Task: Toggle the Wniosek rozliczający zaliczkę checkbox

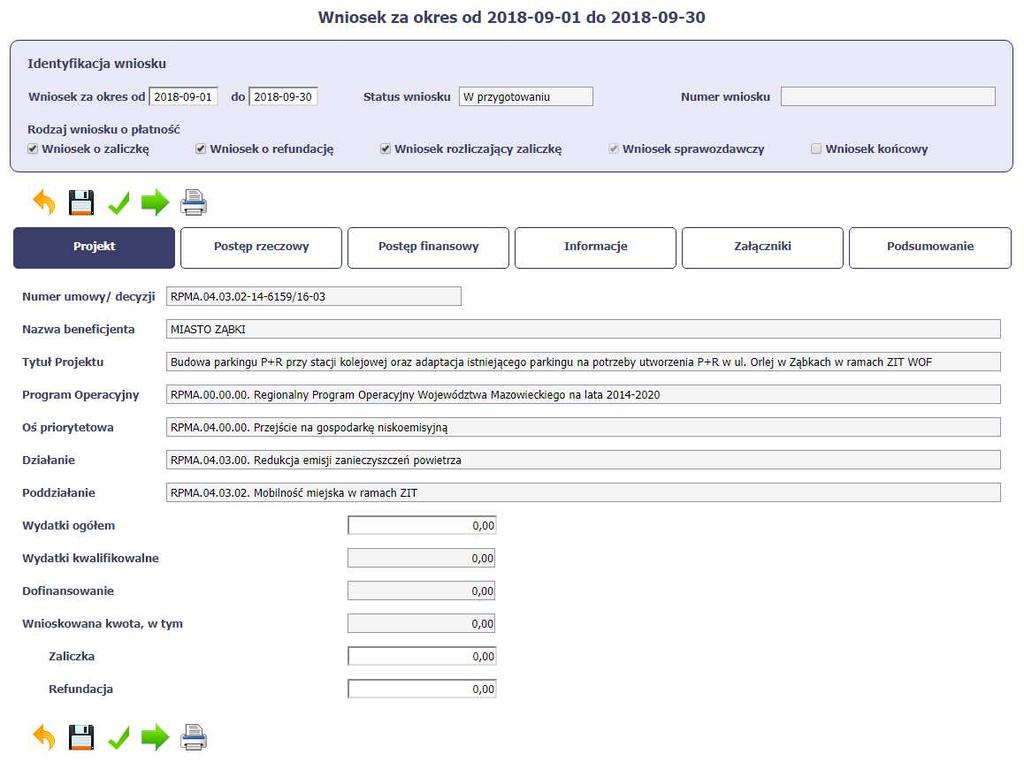Action: [385, 149]
